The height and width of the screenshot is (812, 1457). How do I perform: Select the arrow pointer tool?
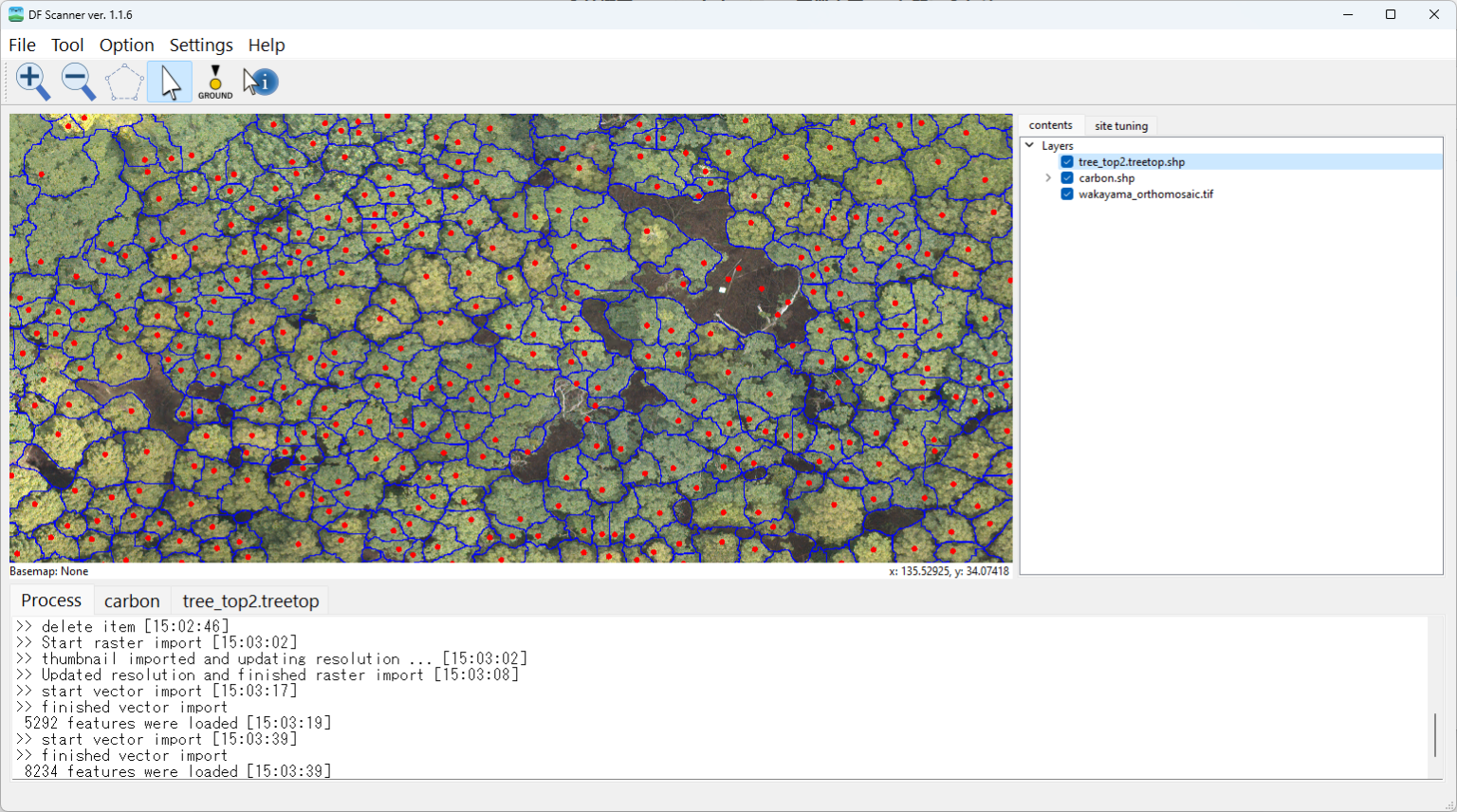pos(168,81)
